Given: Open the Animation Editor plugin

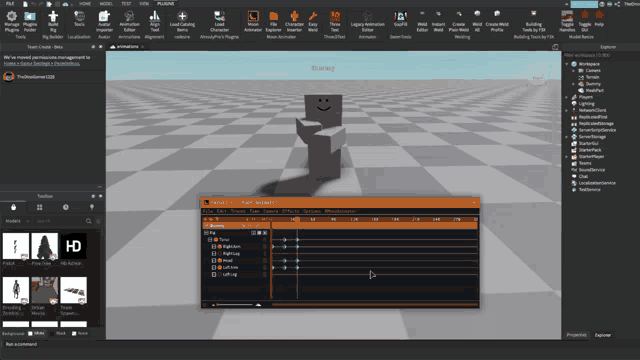Looking at the screenshot, I should [129, 22].
